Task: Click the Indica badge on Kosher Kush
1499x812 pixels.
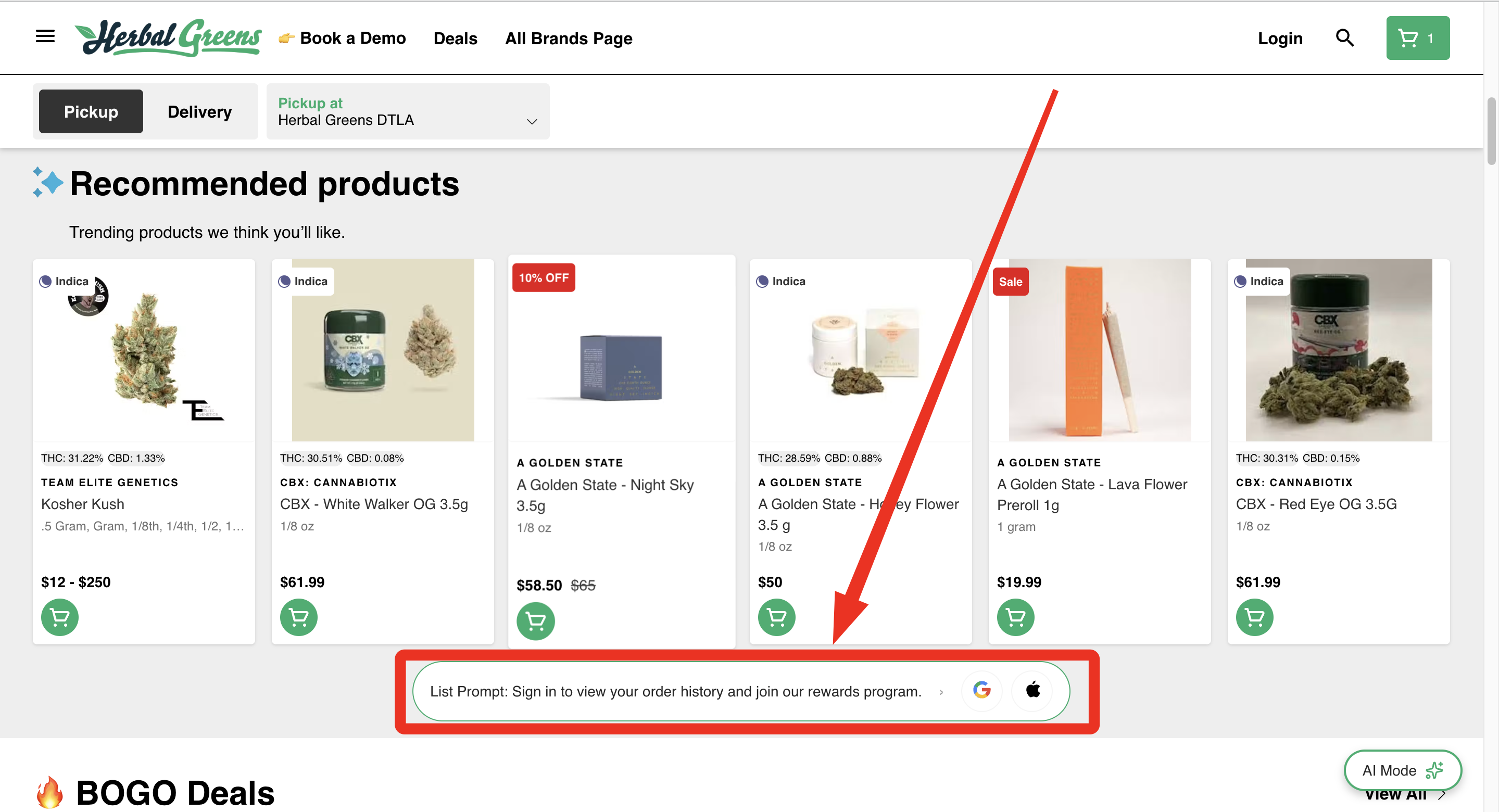Action: [x=64, y=281]
